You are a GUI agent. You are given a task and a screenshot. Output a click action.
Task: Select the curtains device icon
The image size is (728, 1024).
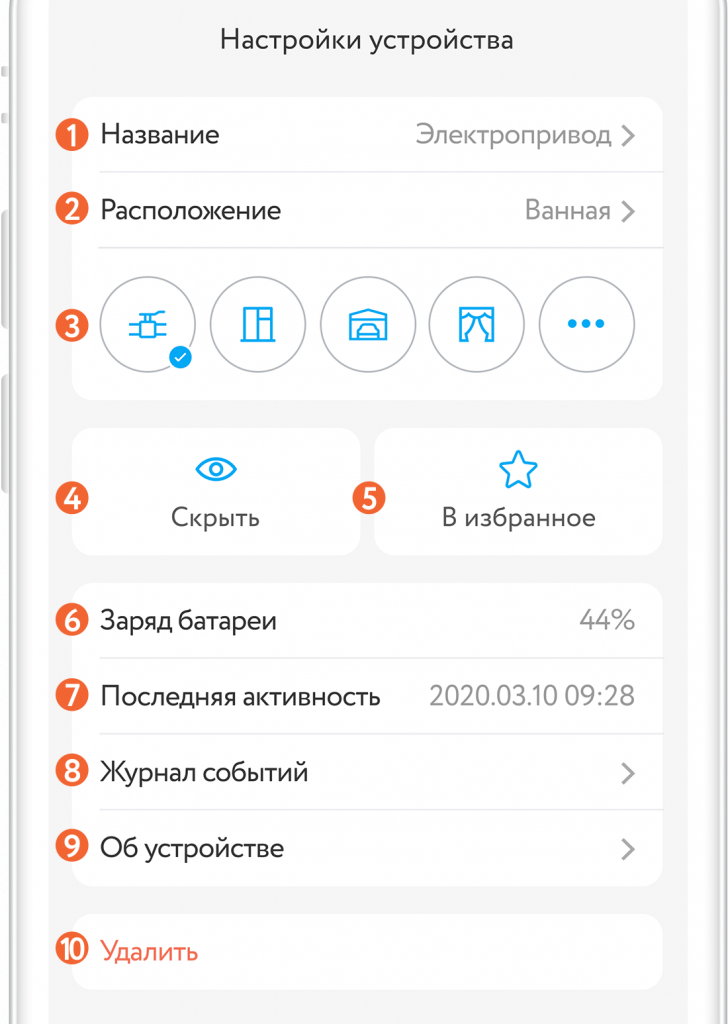coord(477,324)
